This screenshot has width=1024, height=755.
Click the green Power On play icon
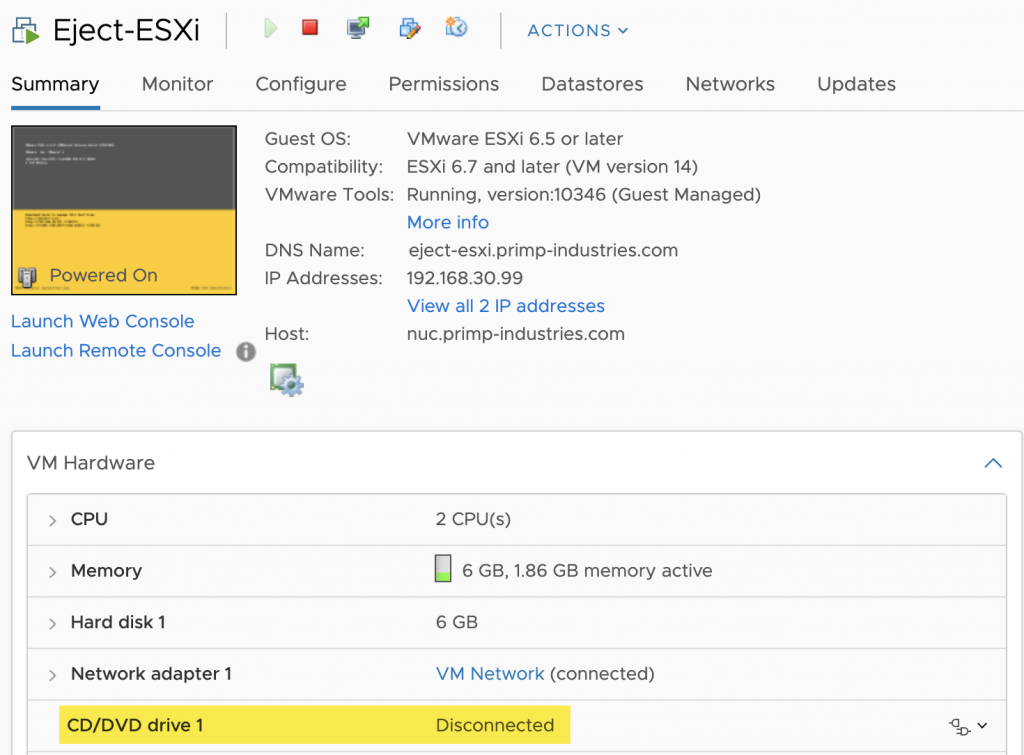pyautogui.click(x=270, y=29)
